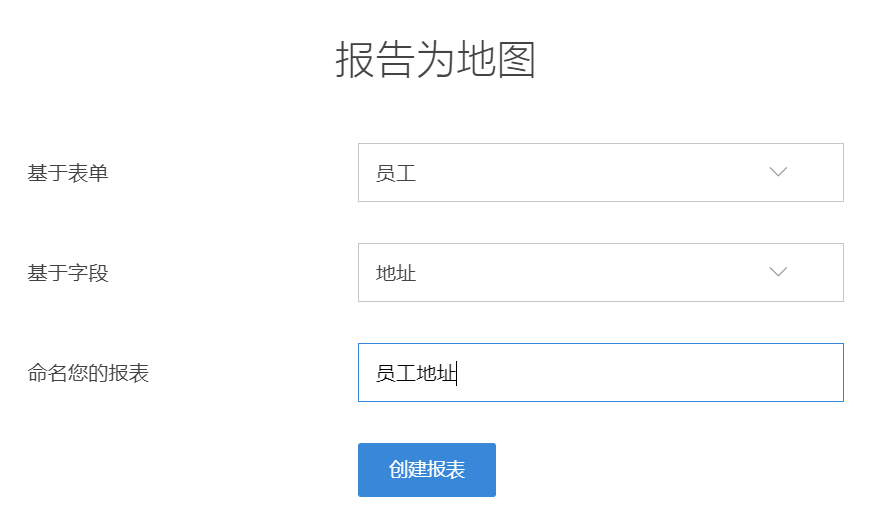Image resolution: width=877 pixels, height=514 pixels.
Task: Click the 员工地址 text in name field
Action: 415,373
